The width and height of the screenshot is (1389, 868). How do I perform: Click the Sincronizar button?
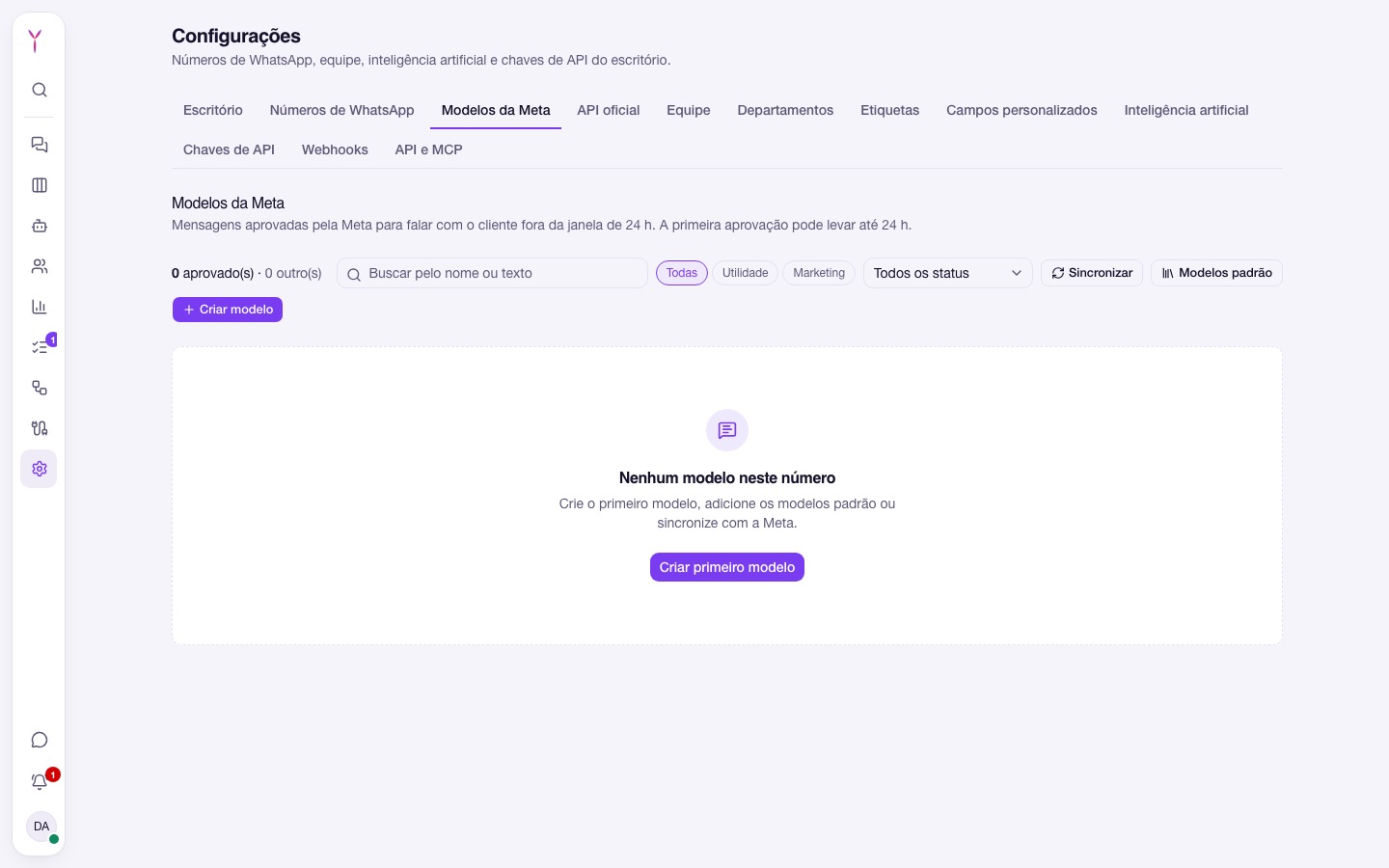click(x=1092, y=273)
